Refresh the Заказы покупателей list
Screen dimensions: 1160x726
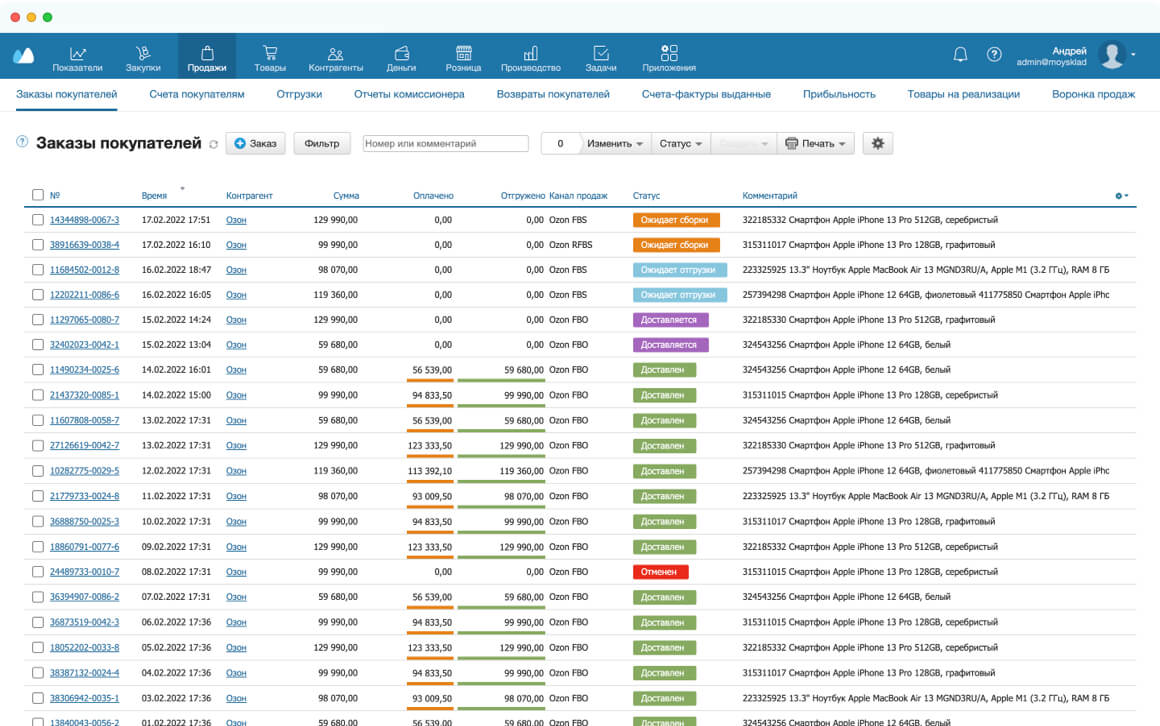(x=213, y=145)
